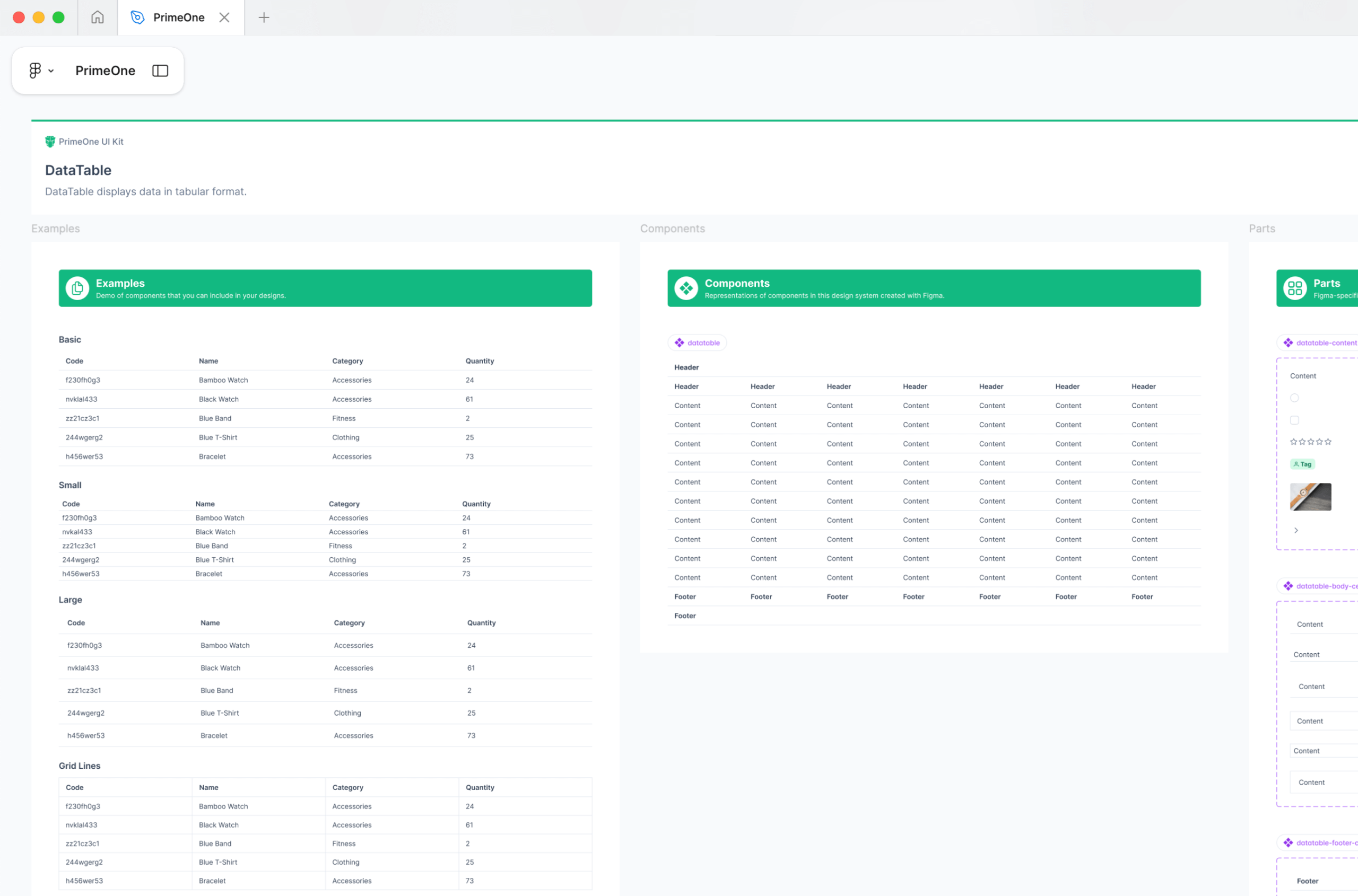Select the 'Large' table heading
Screen dimensions: 1358x896
click(x=71, y=600)
